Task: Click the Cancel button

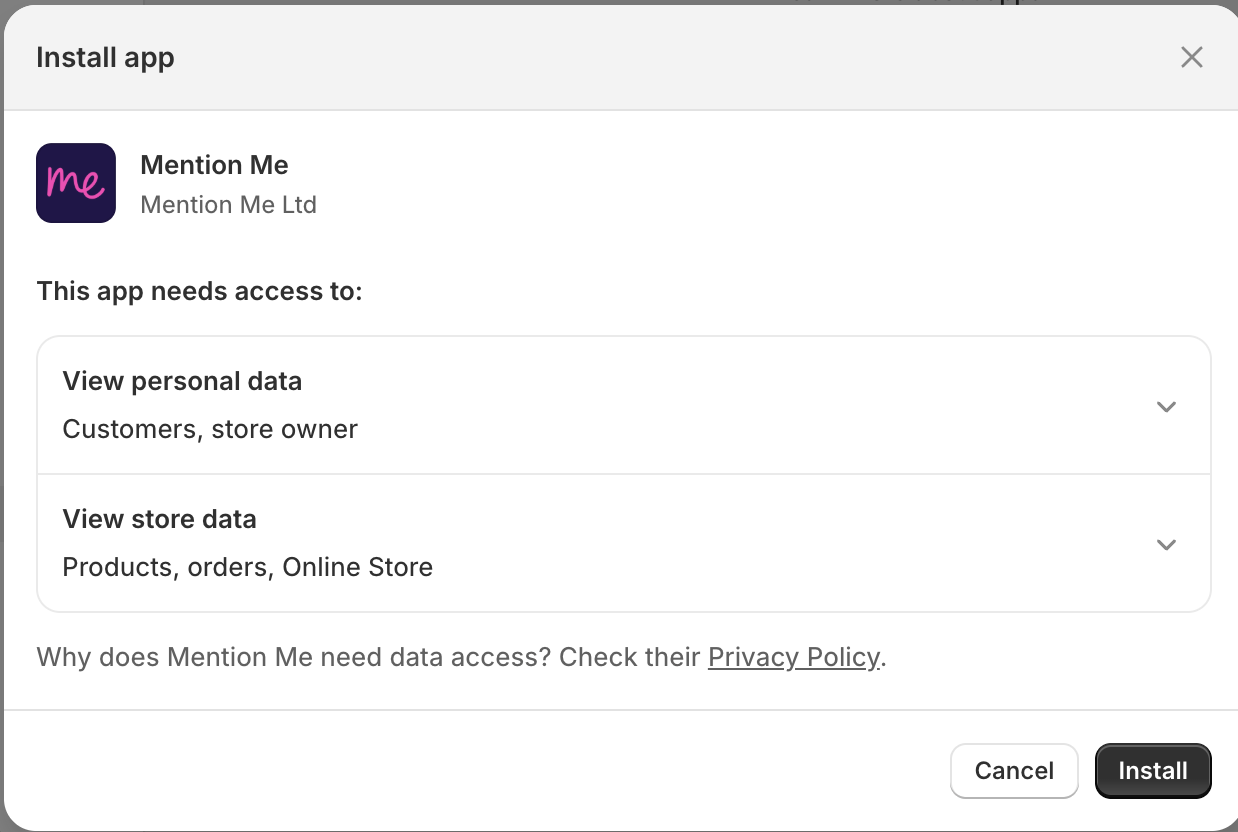Action: [1014, 770]
